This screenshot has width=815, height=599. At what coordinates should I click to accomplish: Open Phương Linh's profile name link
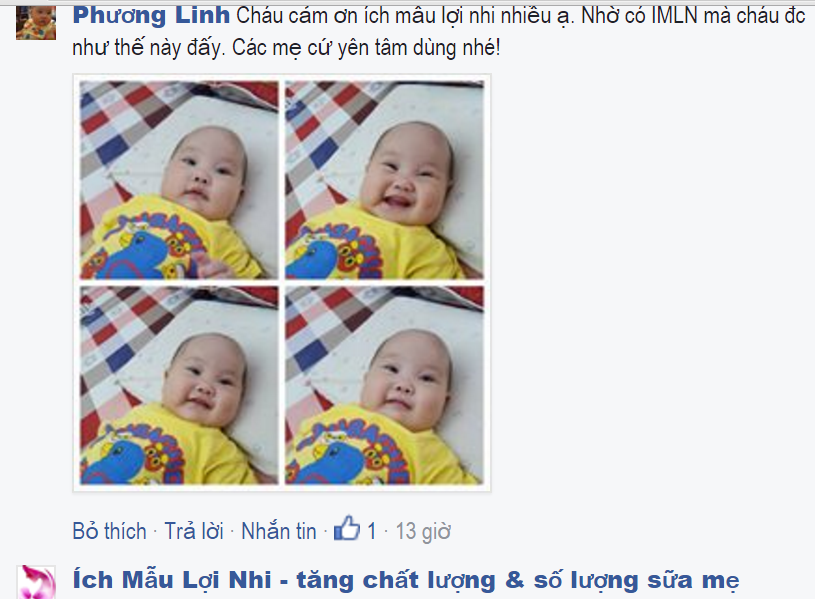coord(151,16)
